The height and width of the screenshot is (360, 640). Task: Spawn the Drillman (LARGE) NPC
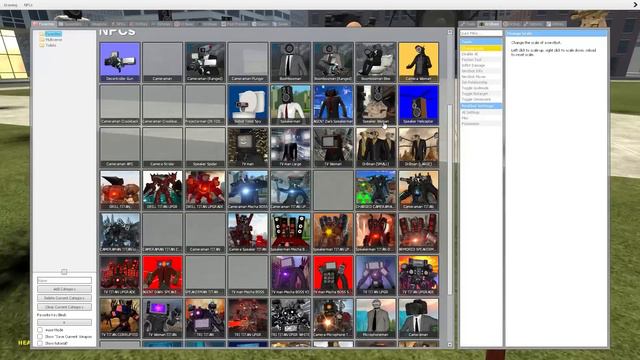(418, 147)
